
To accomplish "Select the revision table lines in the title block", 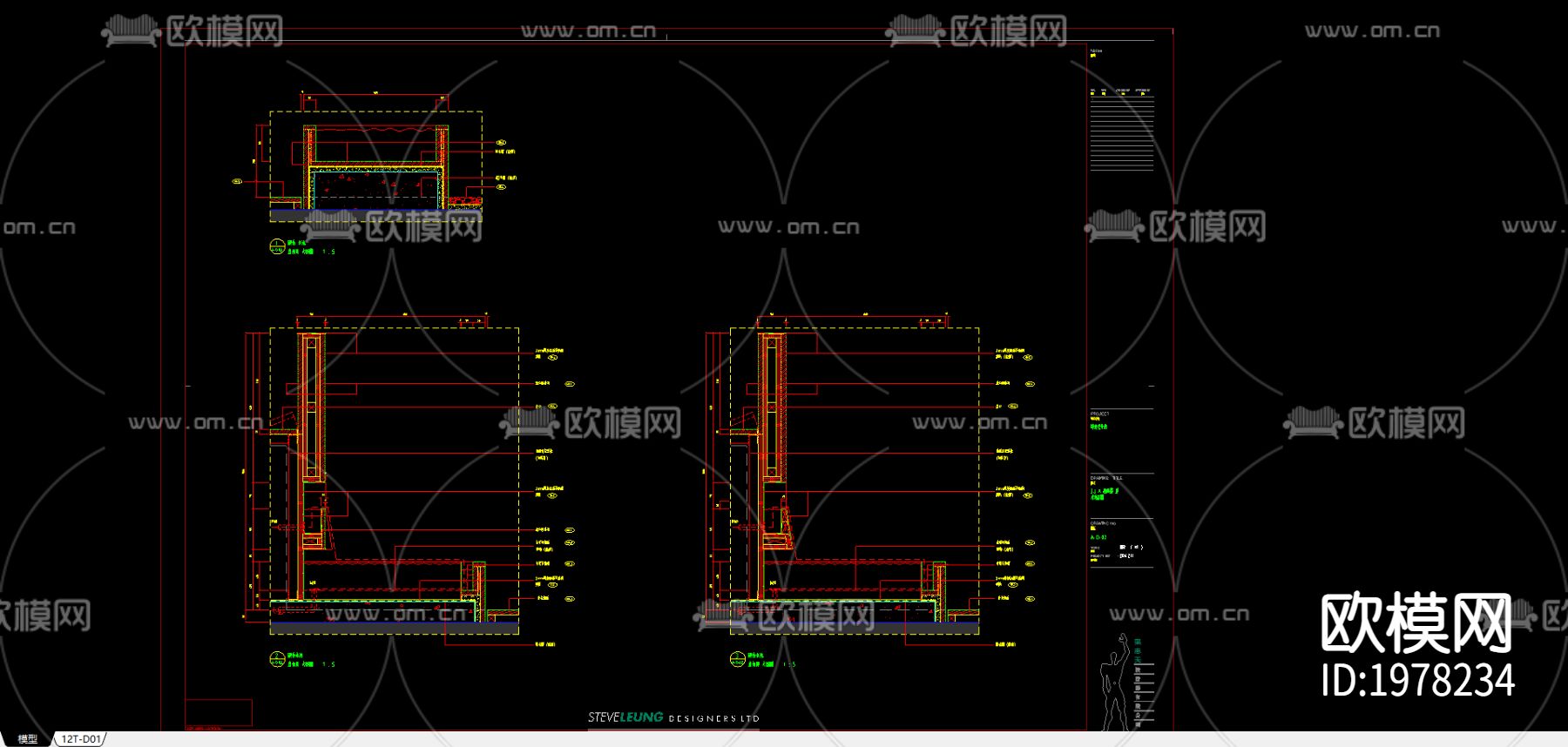I will point(1122,131).
